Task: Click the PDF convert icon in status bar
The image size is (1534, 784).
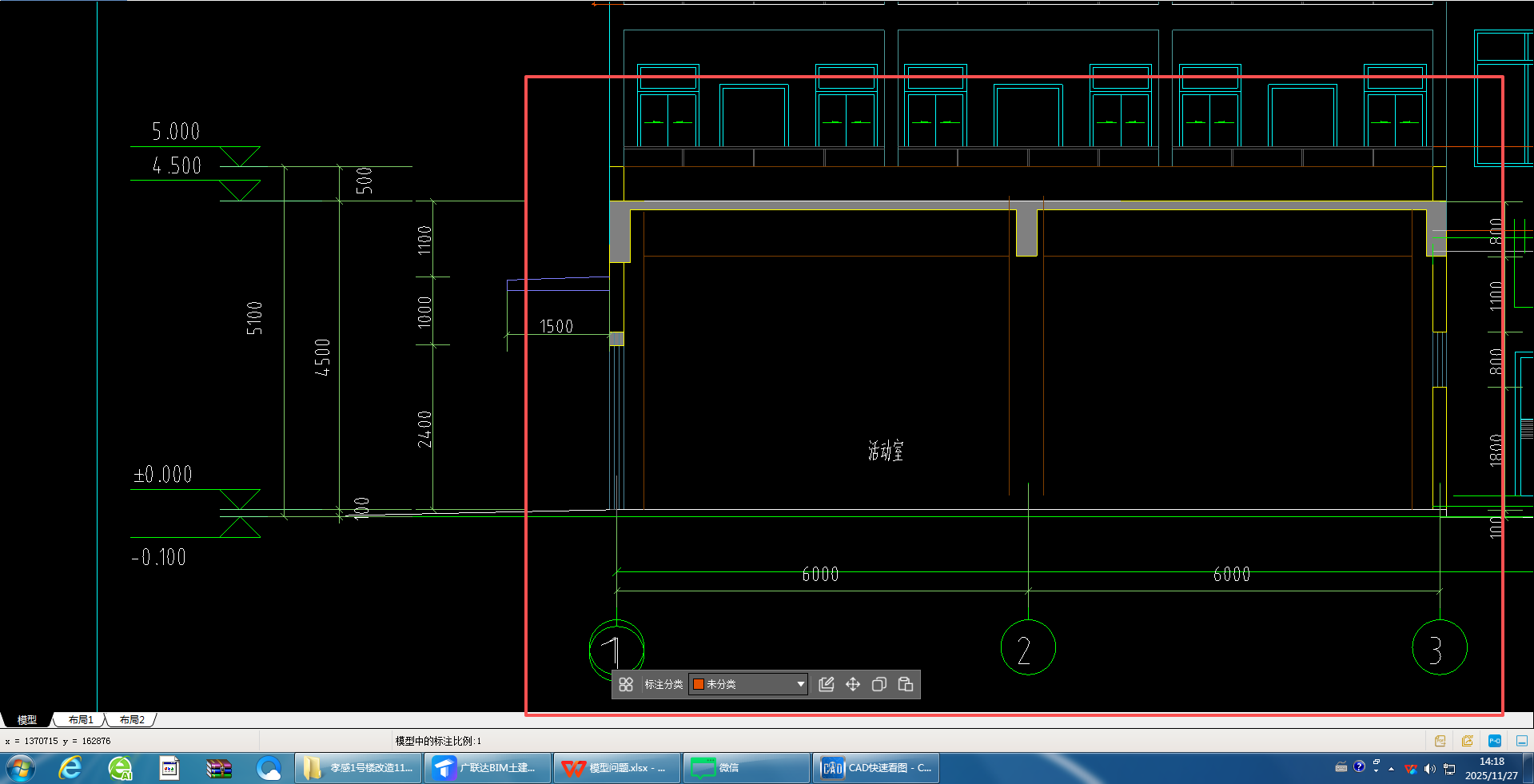Action: click(x=1440, y=741)
